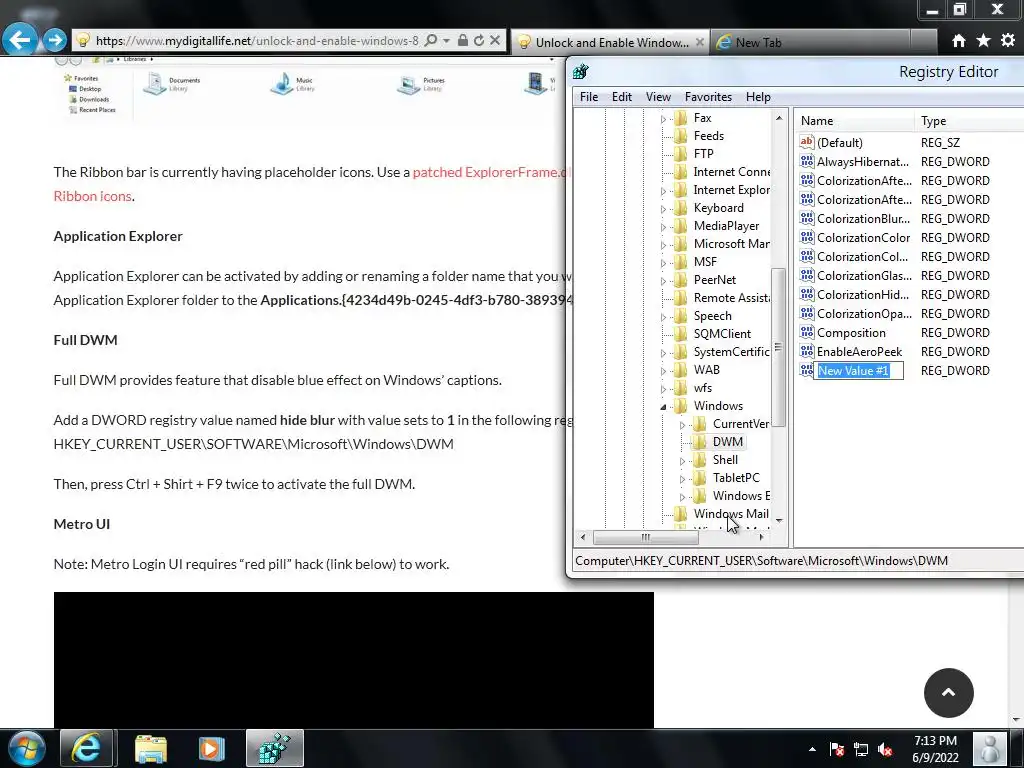Open IE Tools gear icon

1008,40
